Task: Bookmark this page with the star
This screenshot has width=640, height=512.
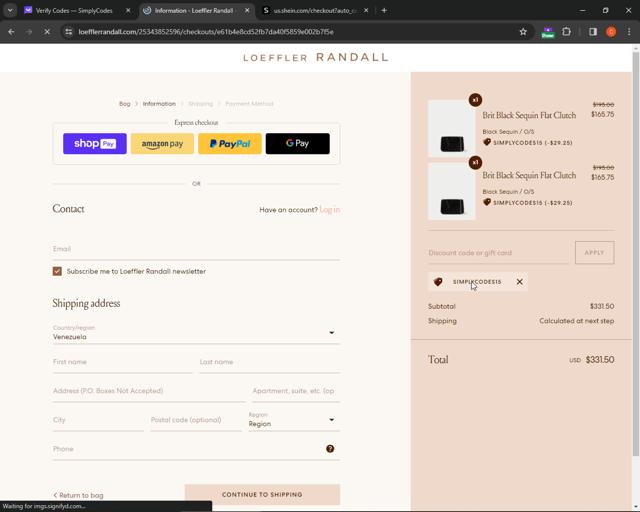Action: click(x=523, y=32)
